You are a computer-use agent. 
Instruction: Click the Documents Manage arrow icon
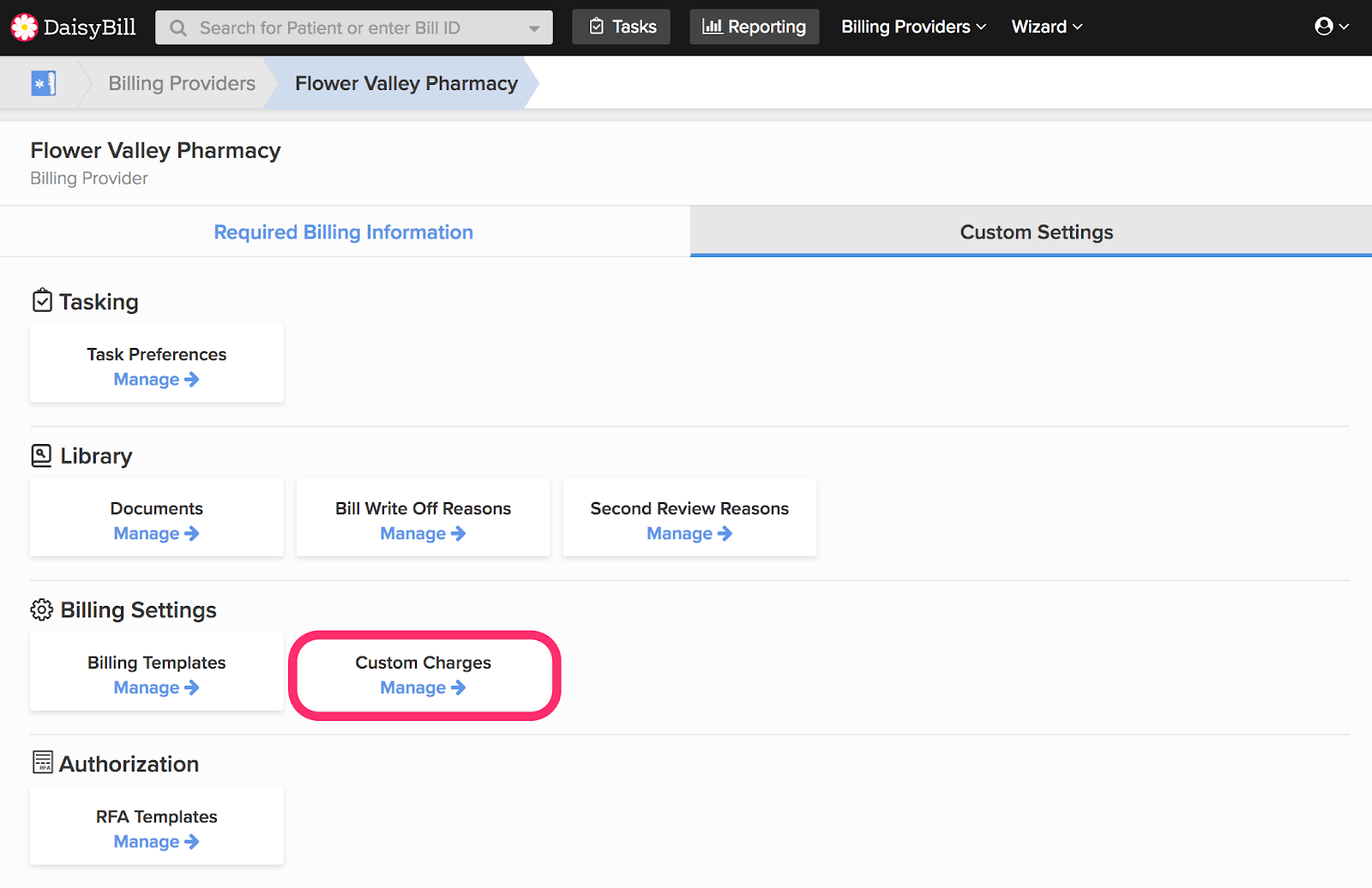tap(192, 533)
